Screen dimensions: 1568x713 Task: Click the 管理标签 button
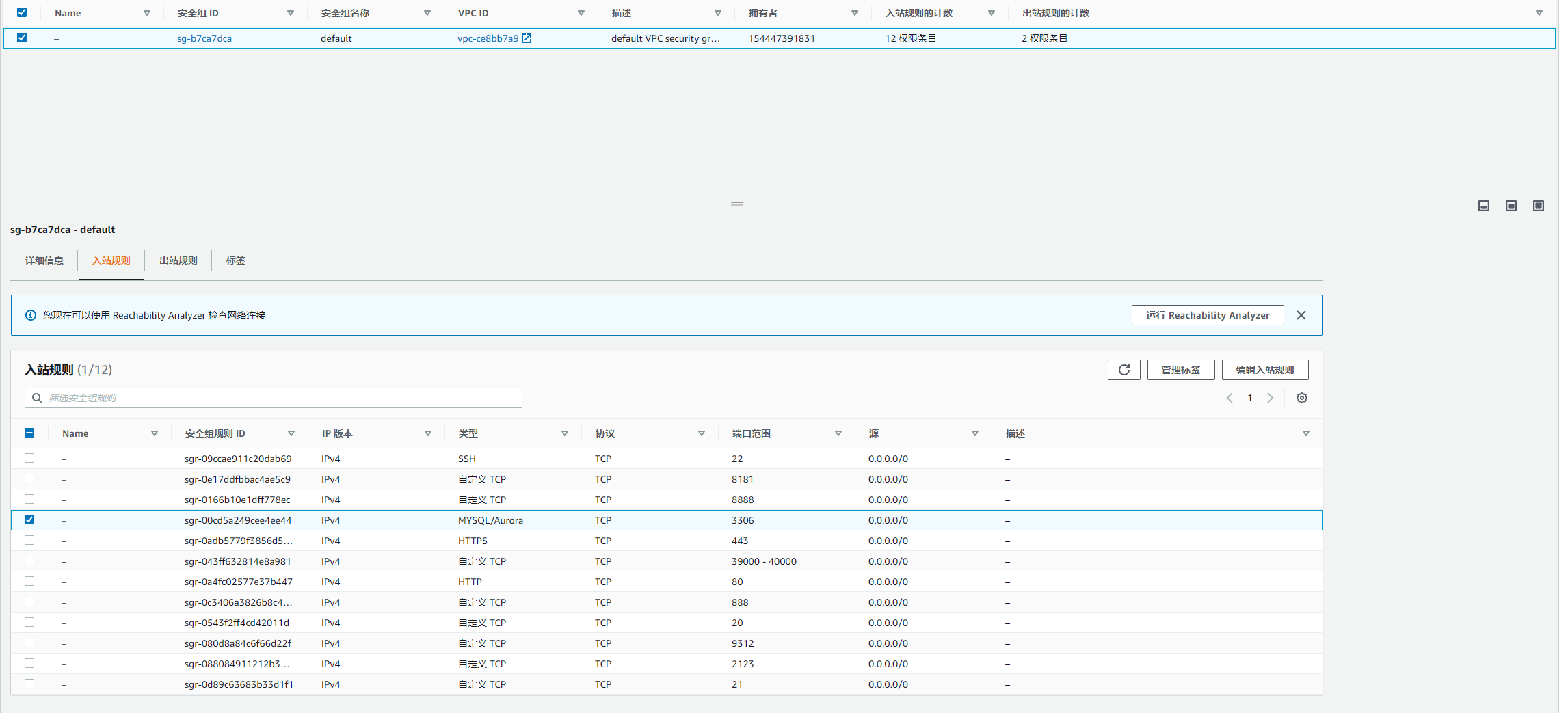tap(1181, 370)
